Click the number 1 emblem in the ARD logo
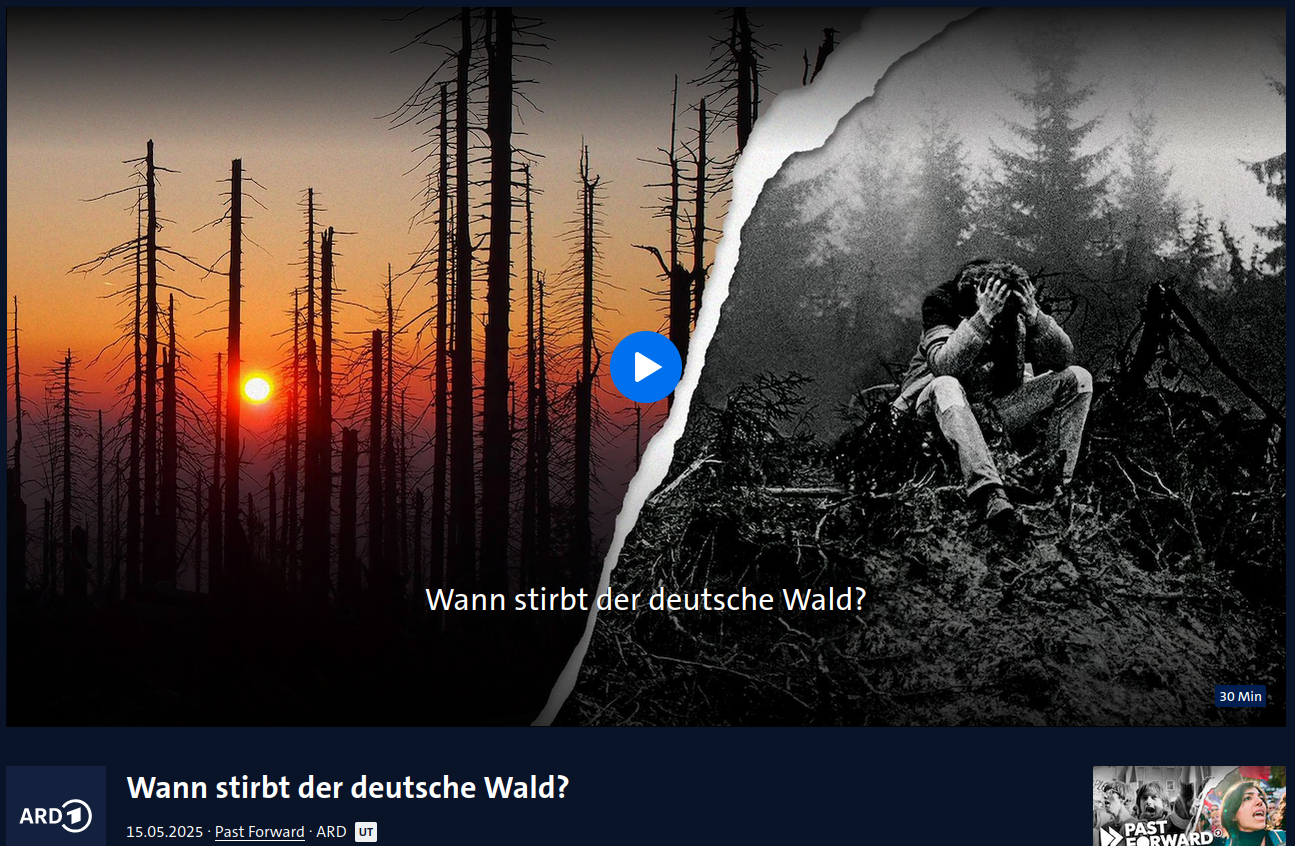This screenshot has height=846, width=1295. click(x=78, y=816)
